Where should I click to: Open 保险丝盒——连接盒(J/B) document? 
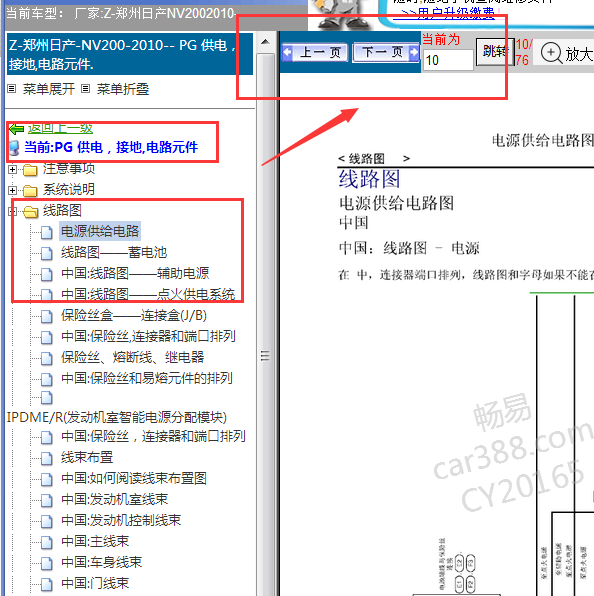tap(134, 315)
